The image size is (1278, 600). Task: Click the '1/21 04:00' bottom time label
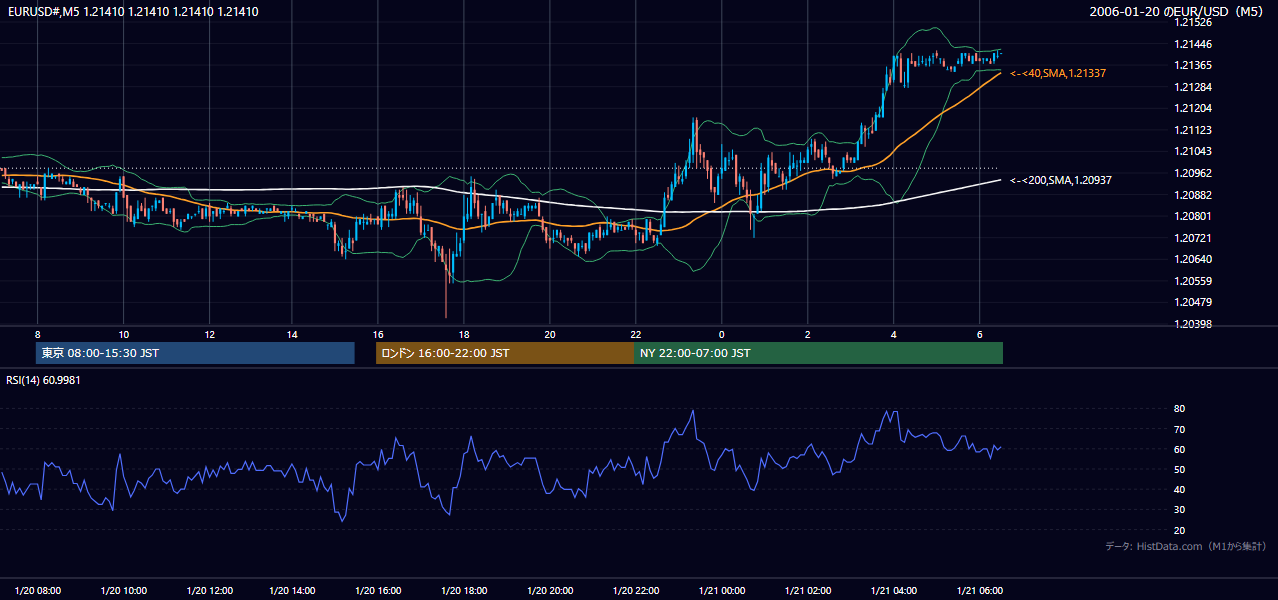tap(894, 590)
